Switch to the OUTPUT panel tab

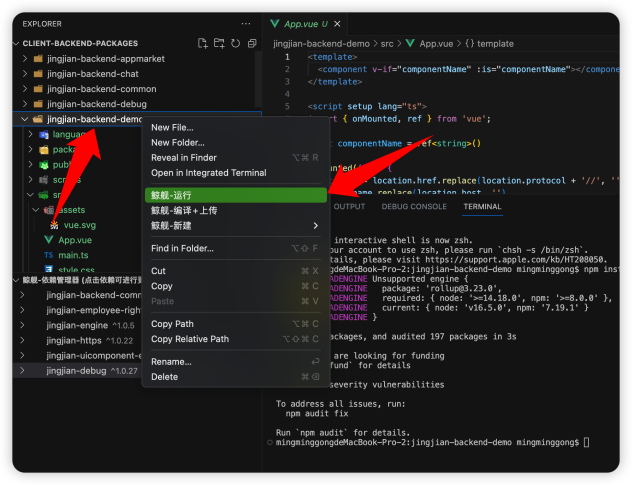pyautogui.click(x=349, y=206)
